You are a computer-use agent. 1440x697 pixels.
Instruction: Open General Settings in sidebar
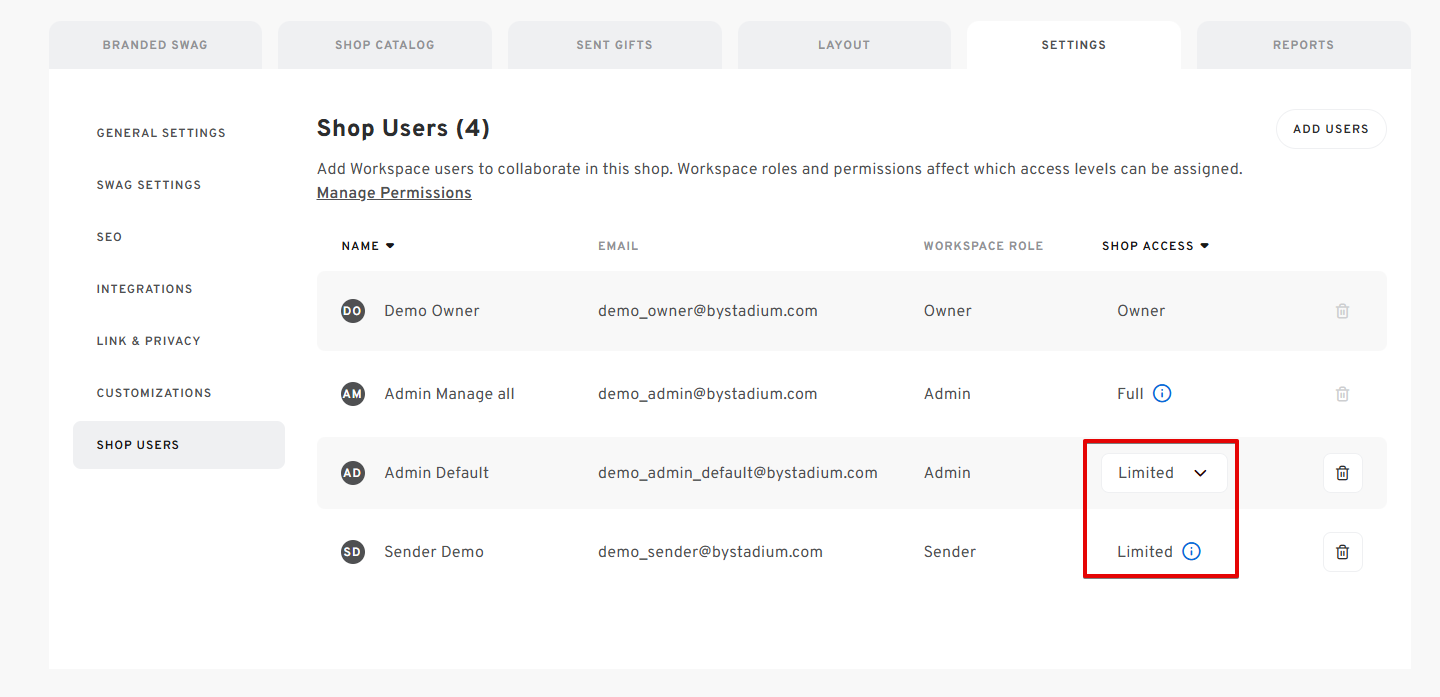[x=161, y=133]
